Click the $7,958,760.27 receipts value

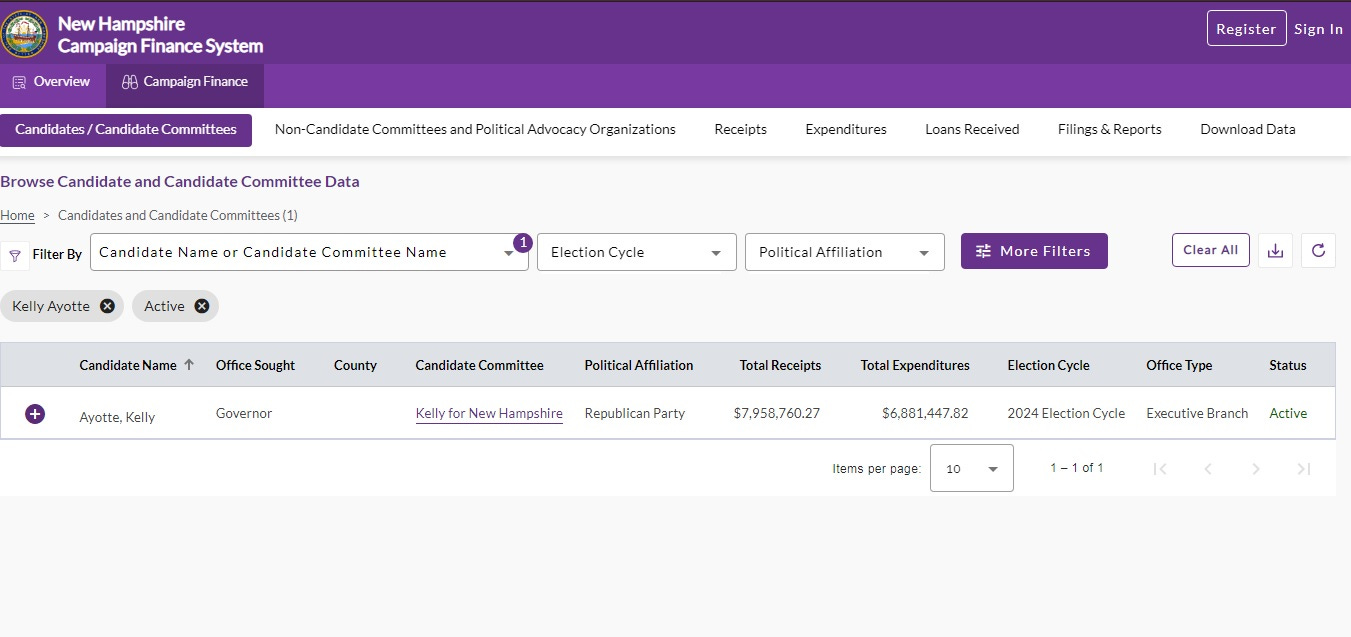(x=777, y=413)
